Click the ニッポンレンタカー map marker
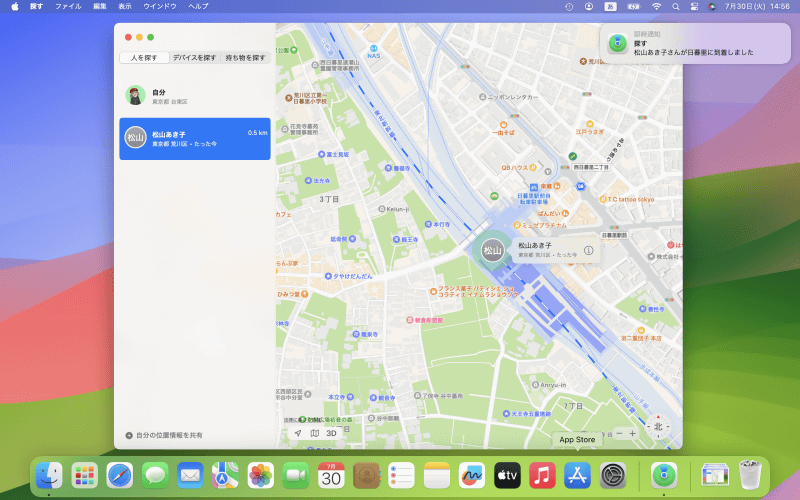The height and width of the screenshot is (500, 800). point(483,97)
